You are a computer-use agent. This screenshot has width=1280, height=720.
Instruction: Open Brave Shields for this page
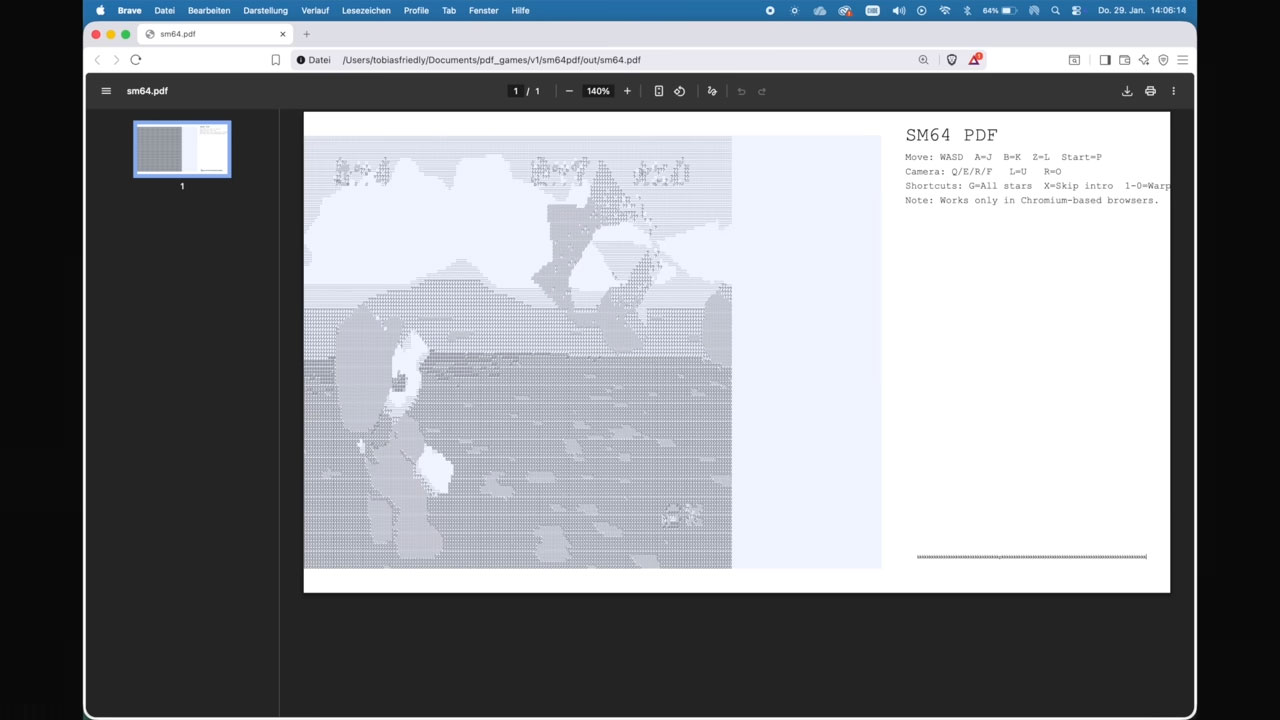[951, 59]
